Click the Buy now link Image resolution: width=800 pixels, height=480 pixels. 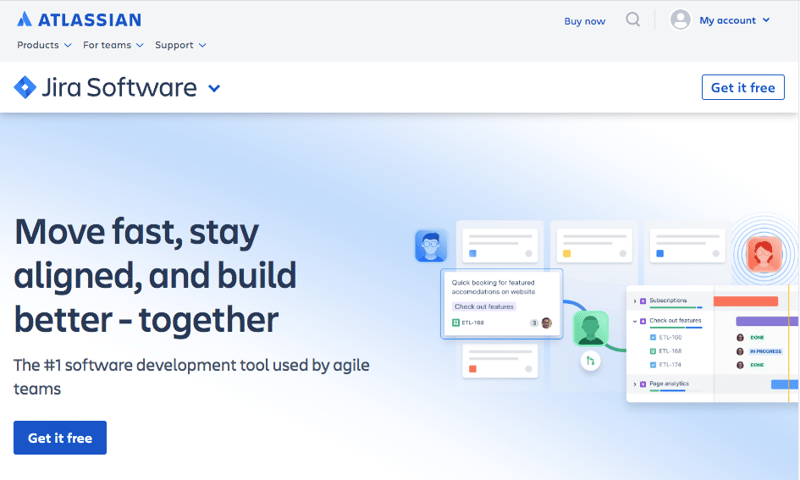(585, 21)
